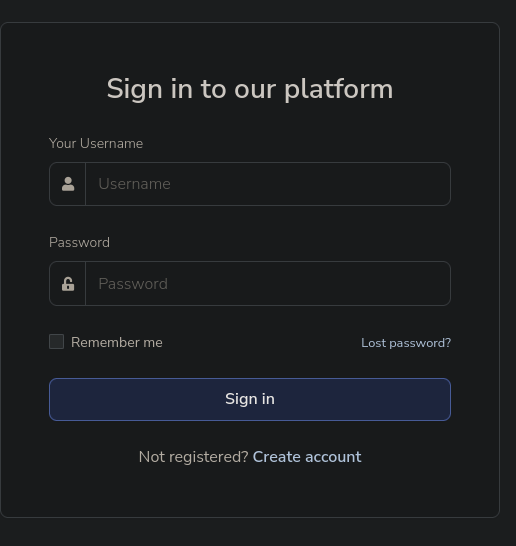Follow the "Create account" link

307,457
